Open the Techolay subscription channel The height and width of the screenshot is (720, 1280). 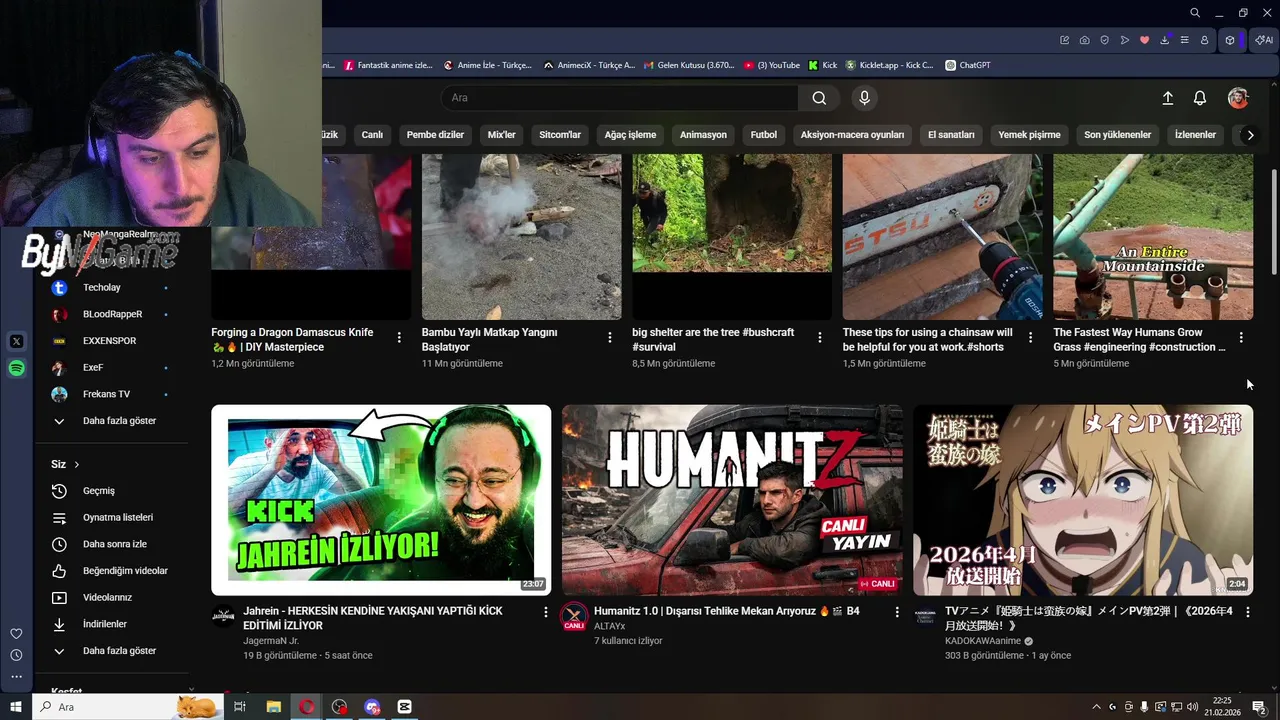pyautogui.click(x=112, y=288)
